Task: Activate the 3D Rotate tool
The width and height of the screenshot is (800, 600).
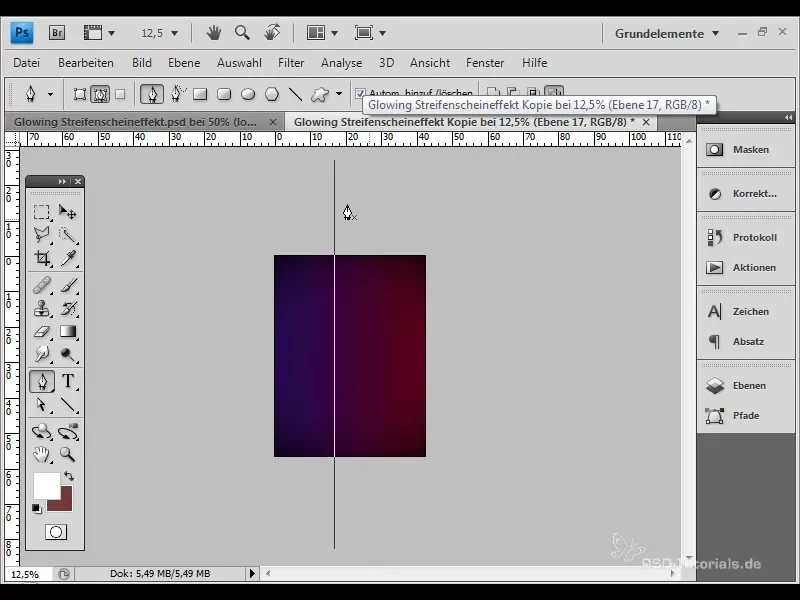Action: point(42,432)
